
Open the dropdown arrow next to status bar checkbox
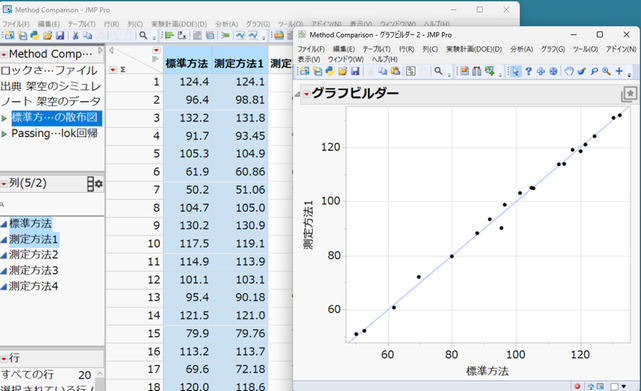click(x=624, y=386)
